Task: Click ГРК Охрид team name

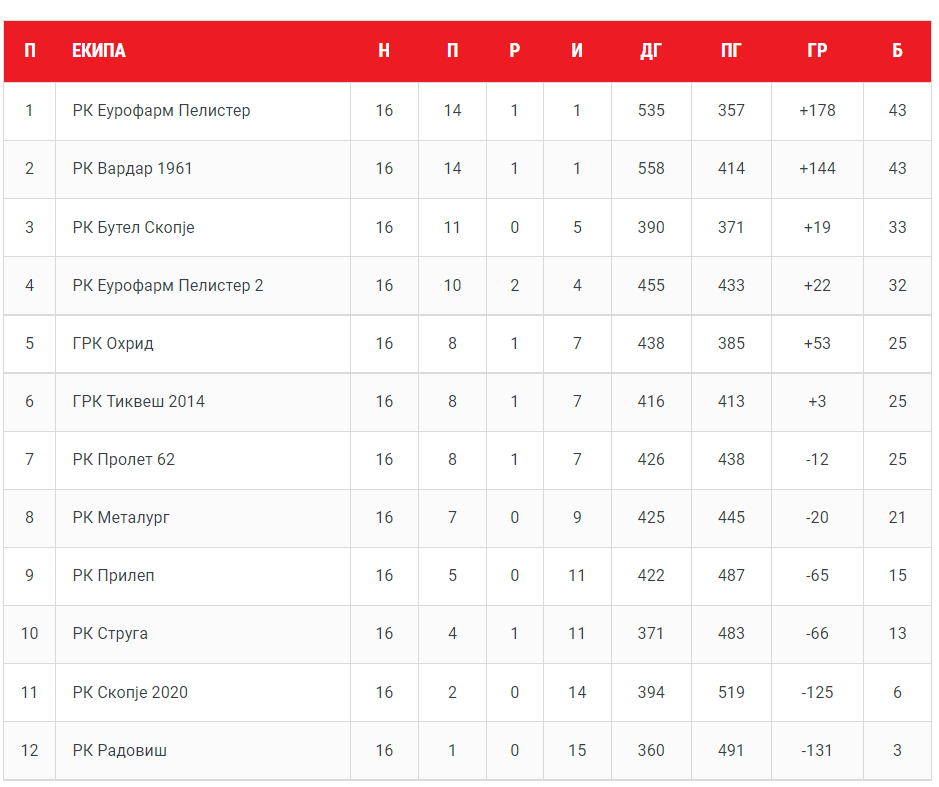Action: 113,343
